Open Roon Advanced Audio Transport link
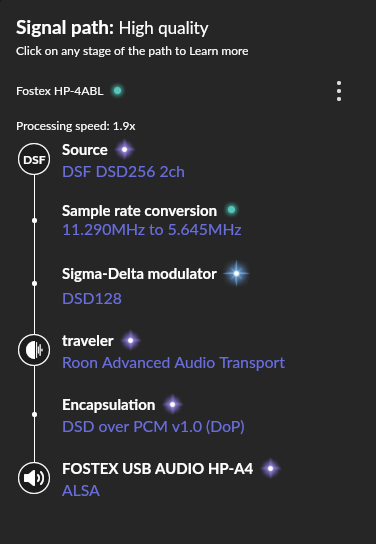Image resolution: width=376 pixels, height=544 pixels. coord(173,363)
